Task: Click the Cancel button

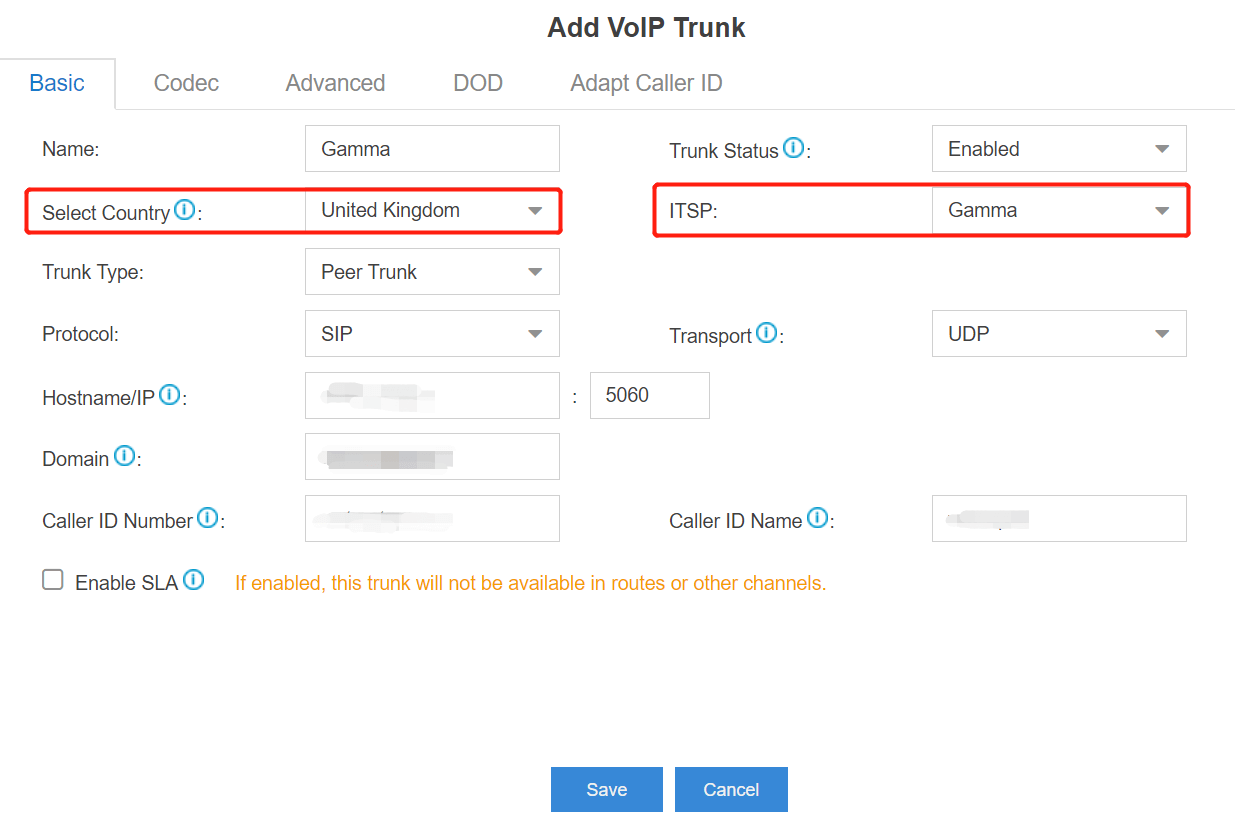Action: coord(731,789)
